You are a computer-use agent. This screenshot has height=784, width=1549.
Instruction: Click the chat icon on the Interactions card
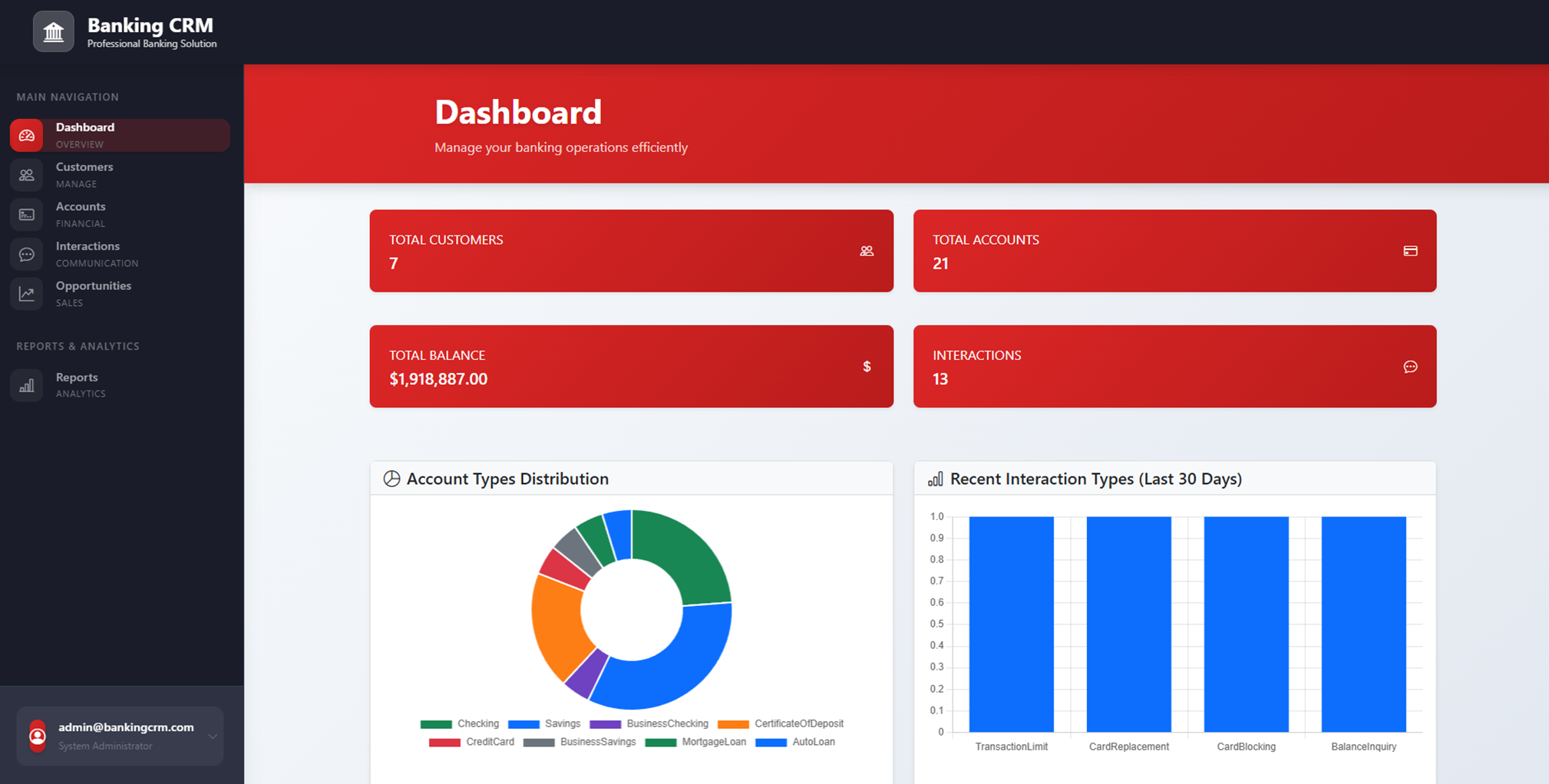(1410, 367)
